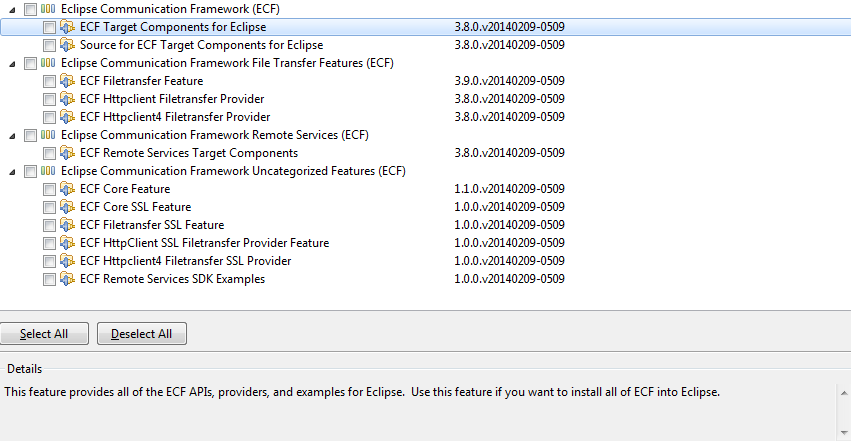Tick the ECF Core Feature checkbox
Screen dimensions: 851x441
(x=49, y=189)
